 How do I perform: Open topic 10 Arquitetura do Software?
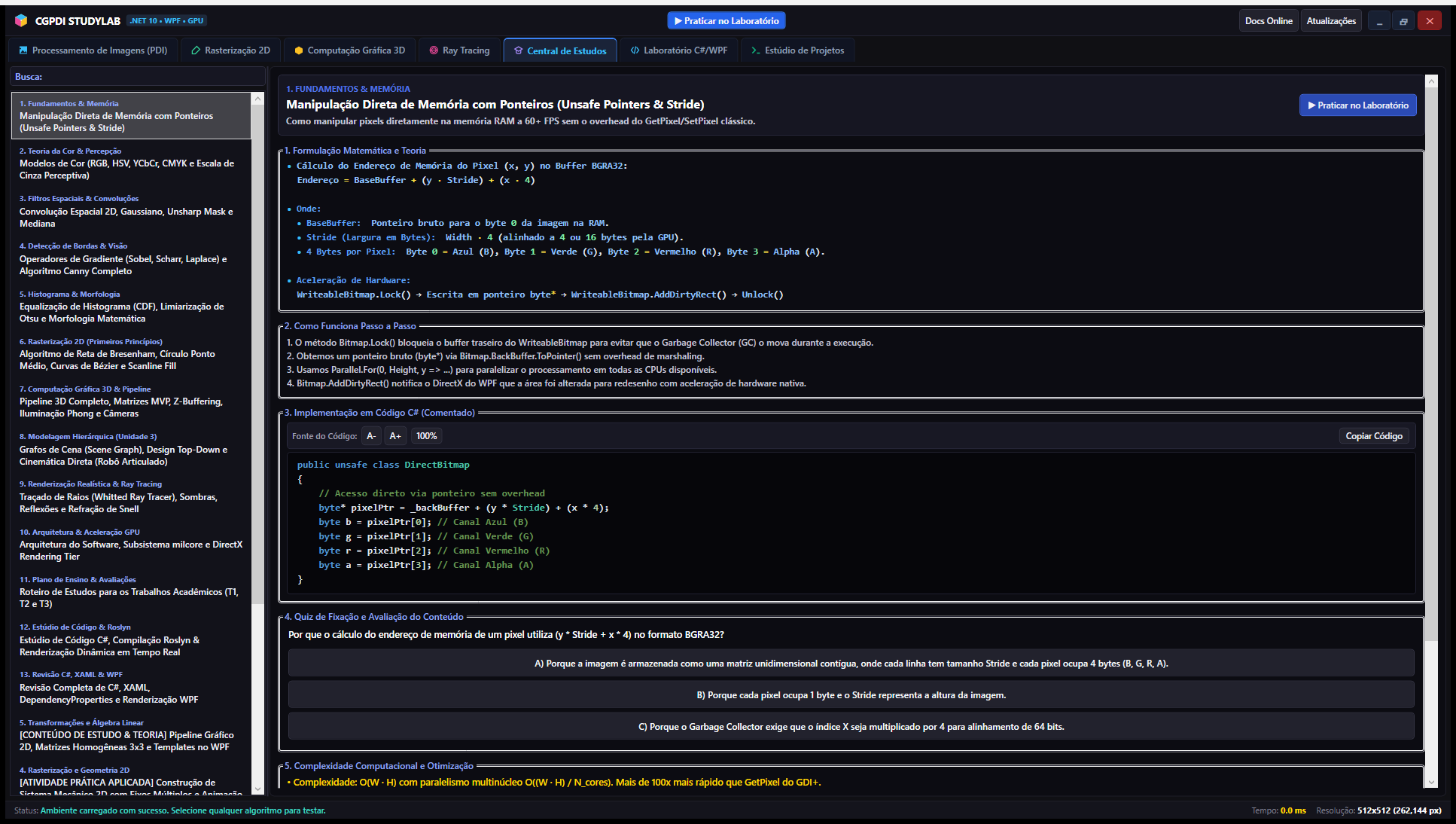(x=131, y=545)
